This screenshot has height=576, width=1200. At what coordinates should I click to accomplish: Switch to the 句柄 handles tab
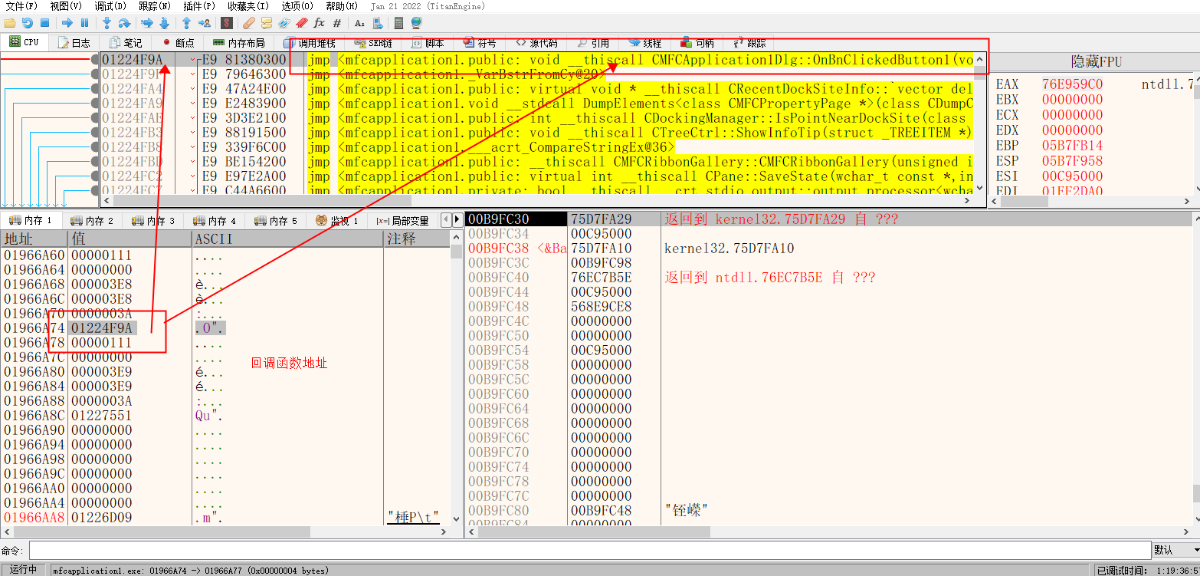[697, 43]
